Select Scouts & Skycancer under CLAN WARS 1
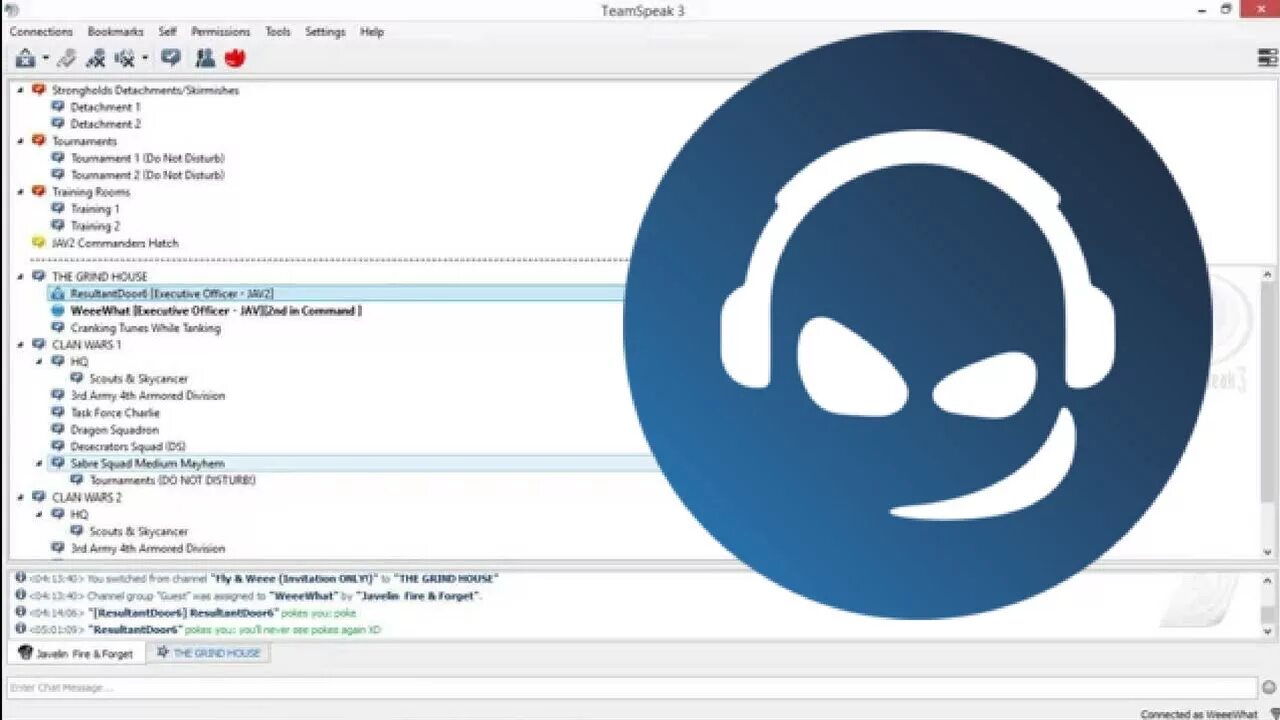Screen dimensions: 1280x720 coord(138,379)
